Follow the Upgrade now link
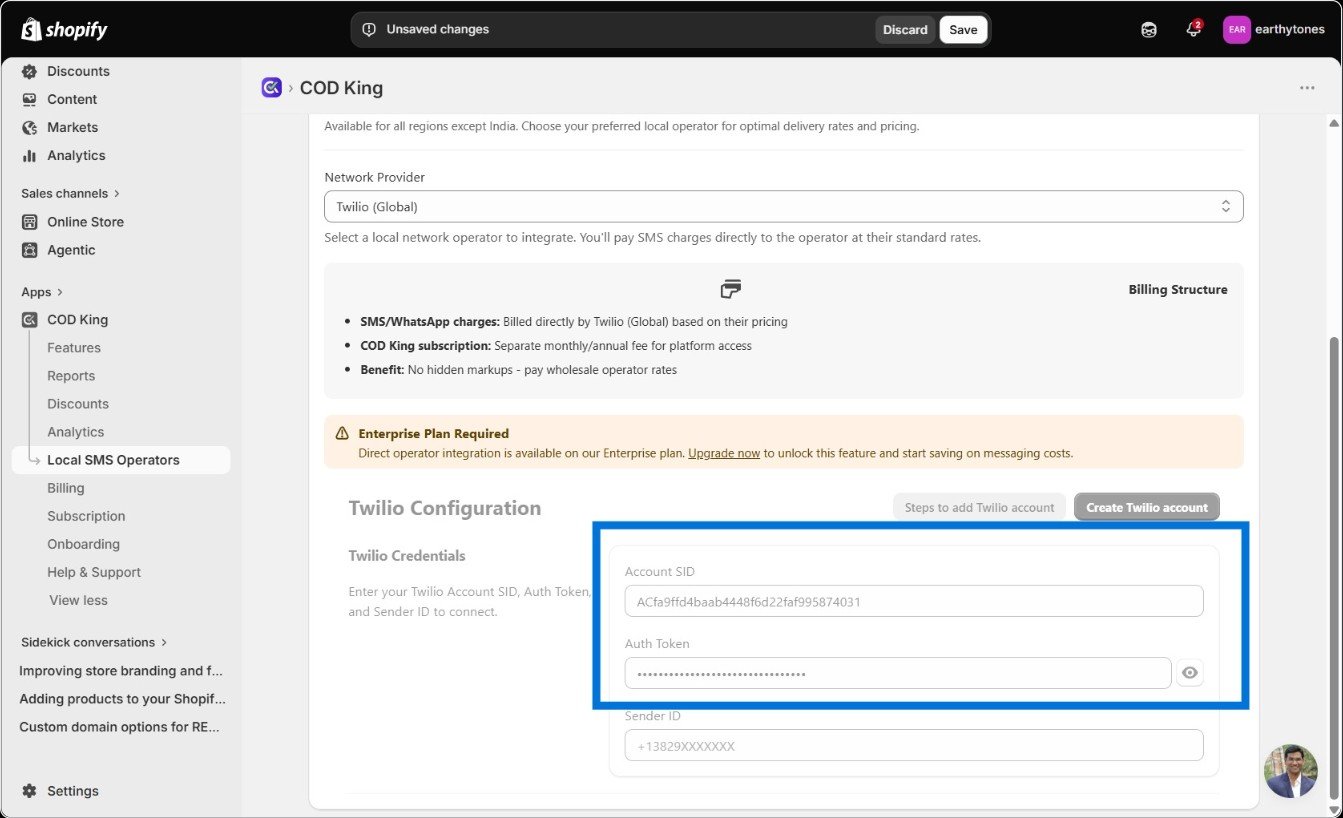The image size is (1343, 818). tap(724, 453)
